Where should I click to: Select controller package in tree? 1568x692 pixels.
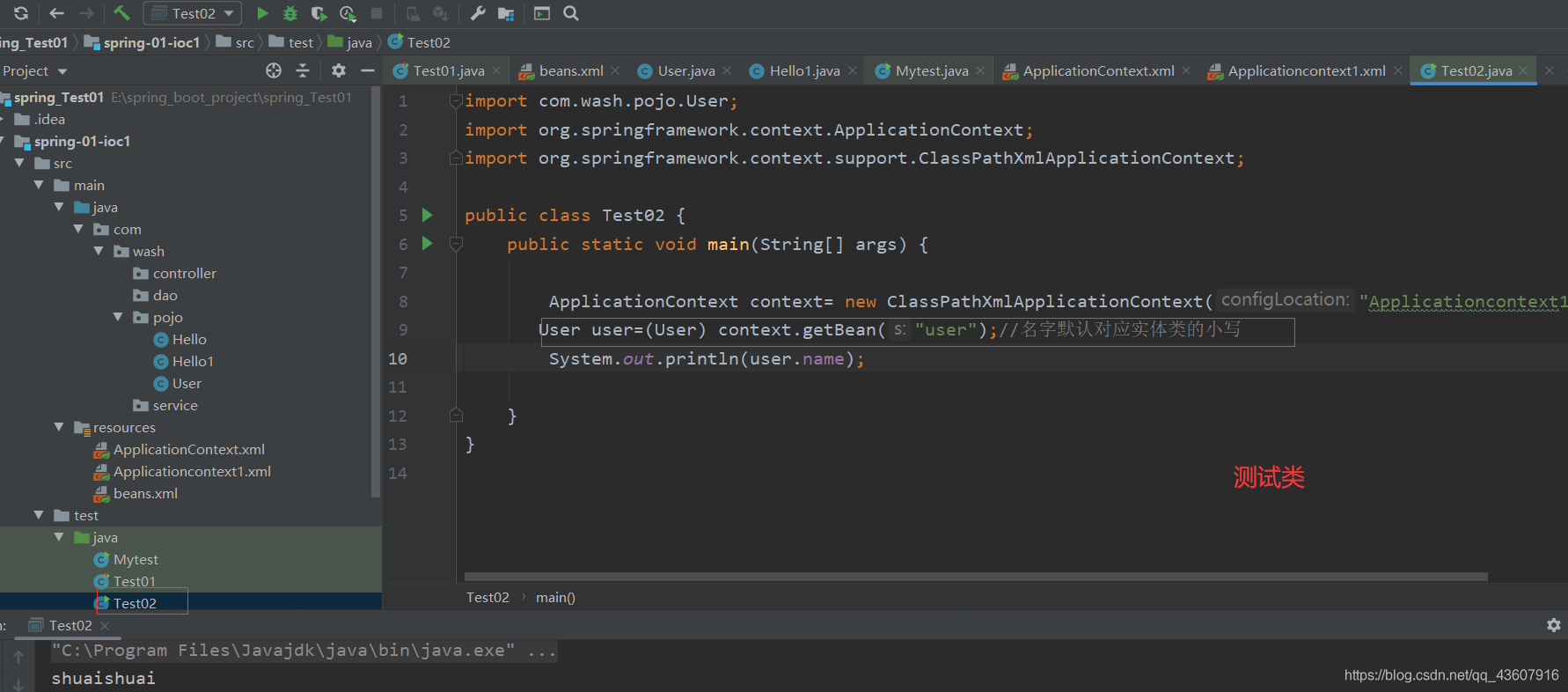pyautogui.click(x=174, y=273)
